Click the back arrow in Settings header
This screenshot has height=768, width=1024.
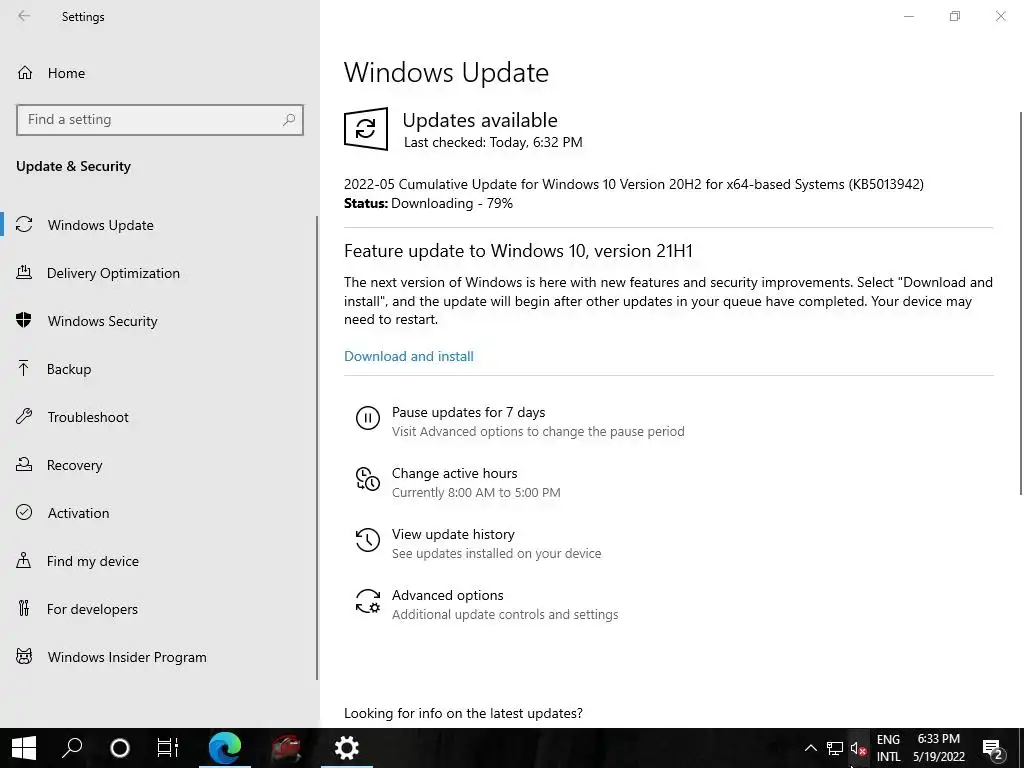(24, 16)
